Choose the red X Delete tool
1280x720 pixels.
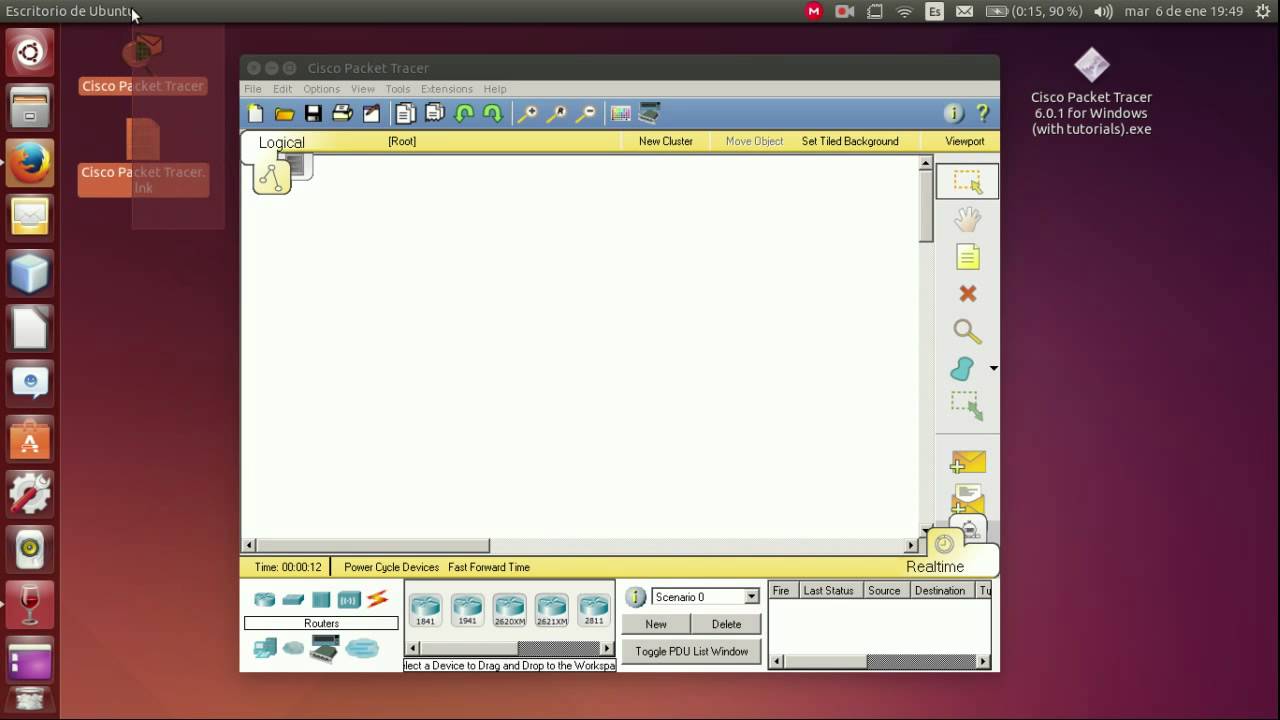click(967, 294)
